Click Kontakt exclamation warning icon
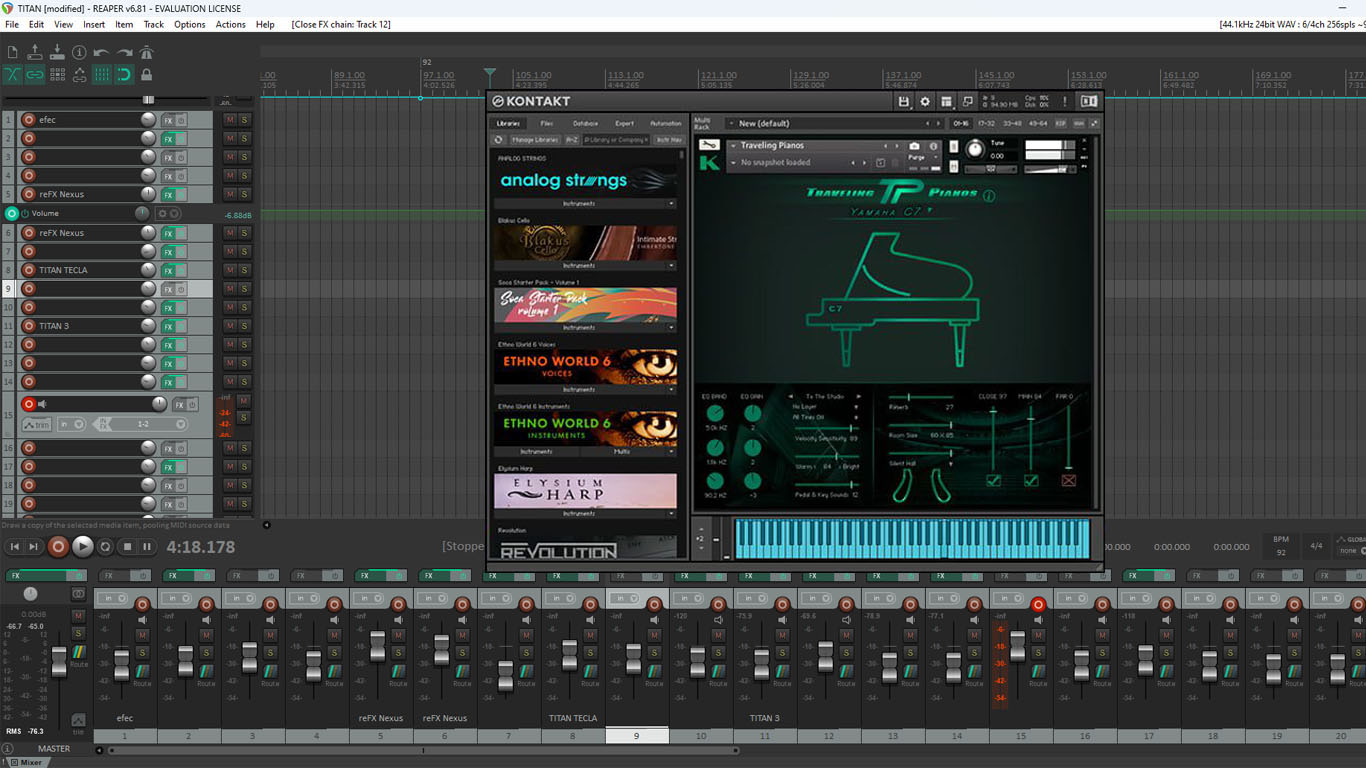The image size is (1366, 768). [x=1065, y=102]
